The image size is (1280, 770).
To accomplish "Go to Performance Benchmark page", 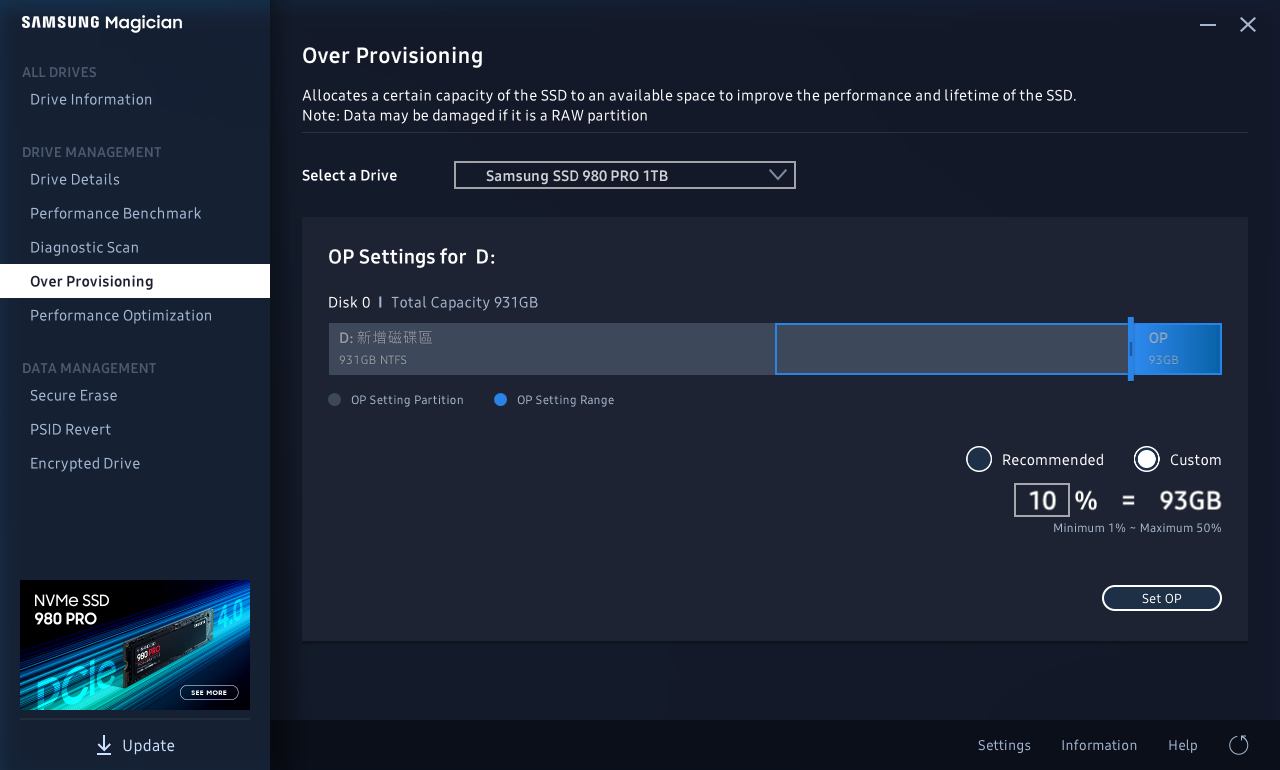I will click(116, 213).
